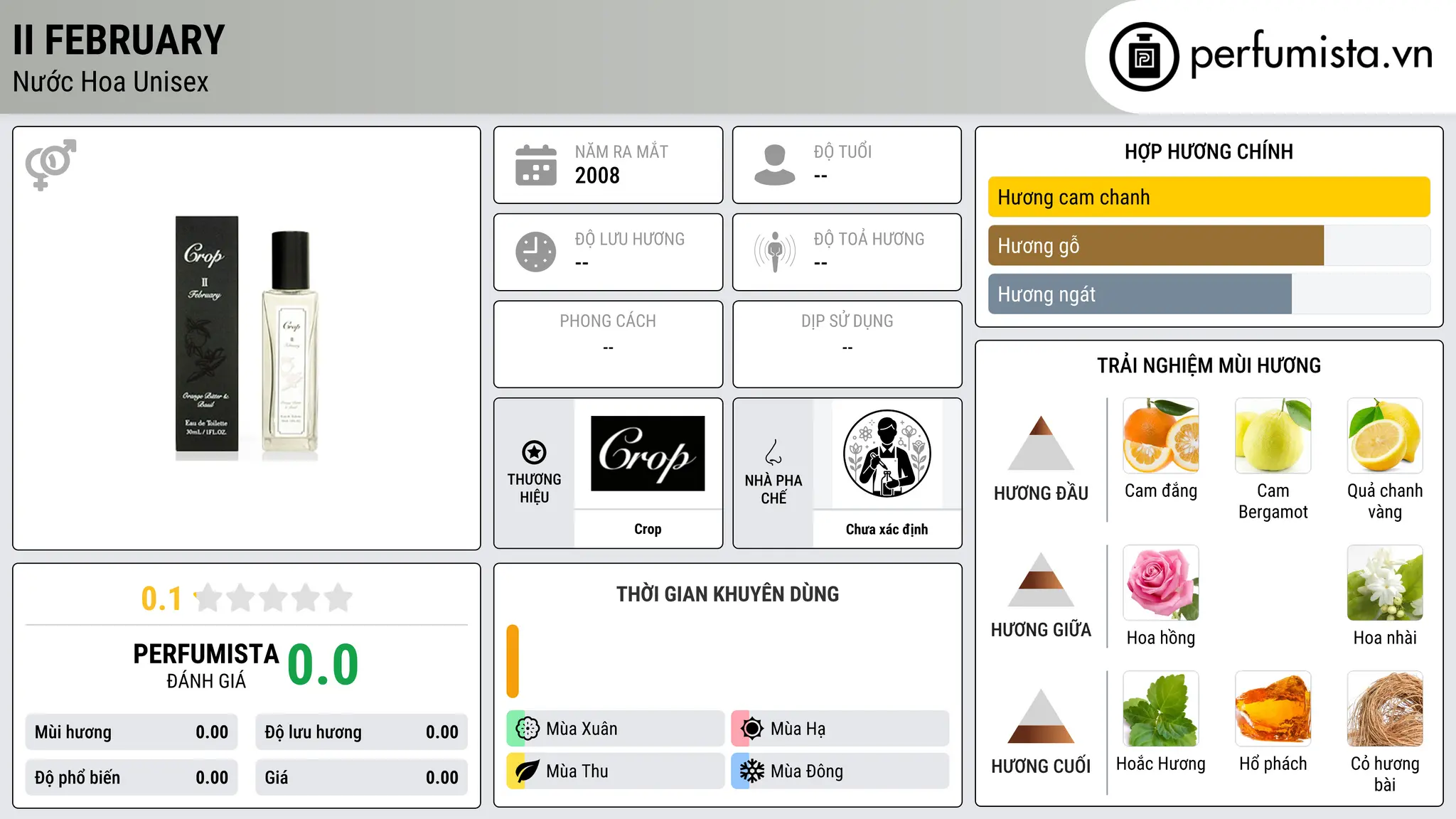The image size is (1456, 819).
Task: Click the Nước Hoa Unisex subtitle
Action: click(x=111, y=82)
